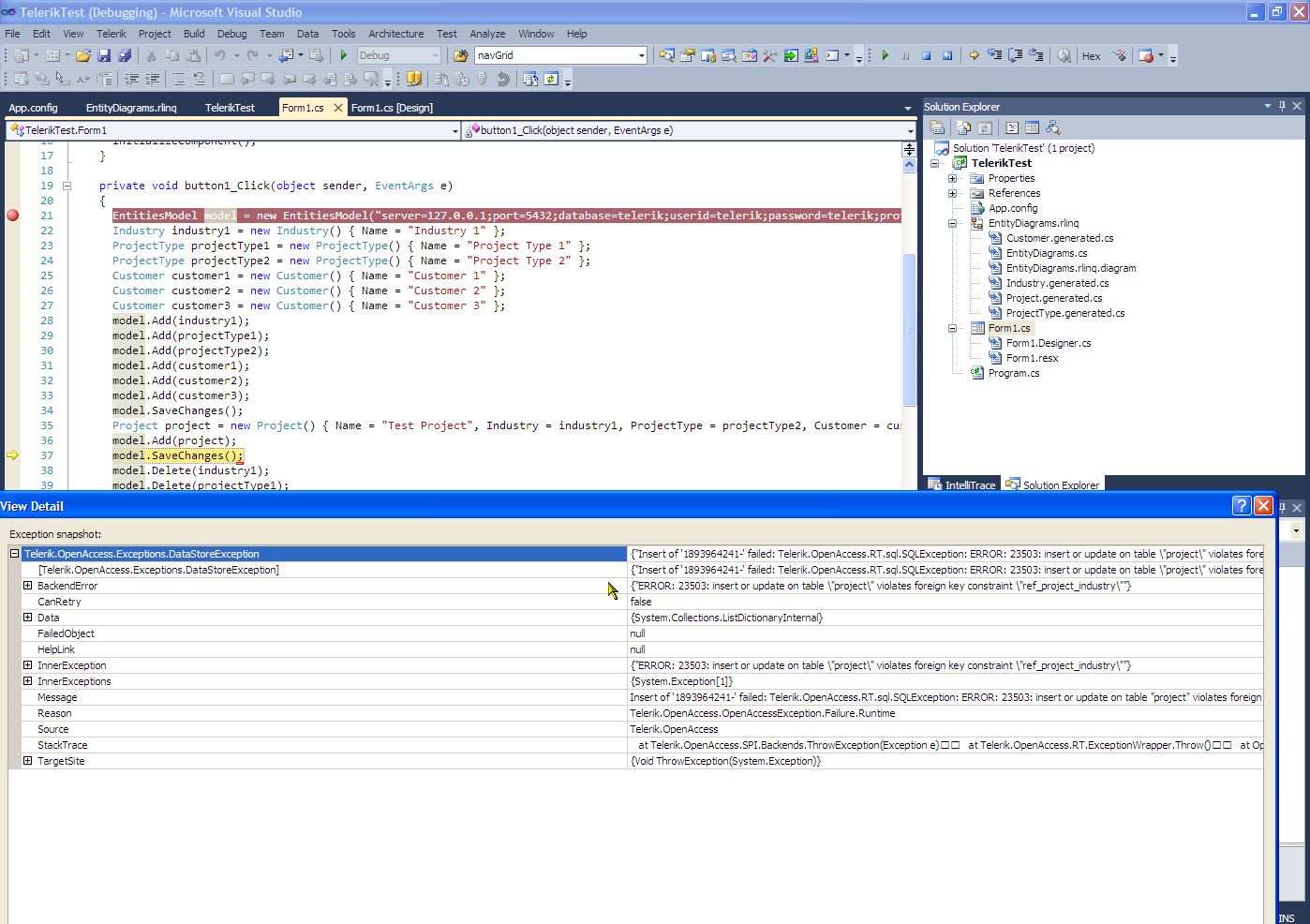Screen dimensions: 1310x924
Task: Toggle auto-hide pin on Solution Explorer
Action: pos(1282,107)
